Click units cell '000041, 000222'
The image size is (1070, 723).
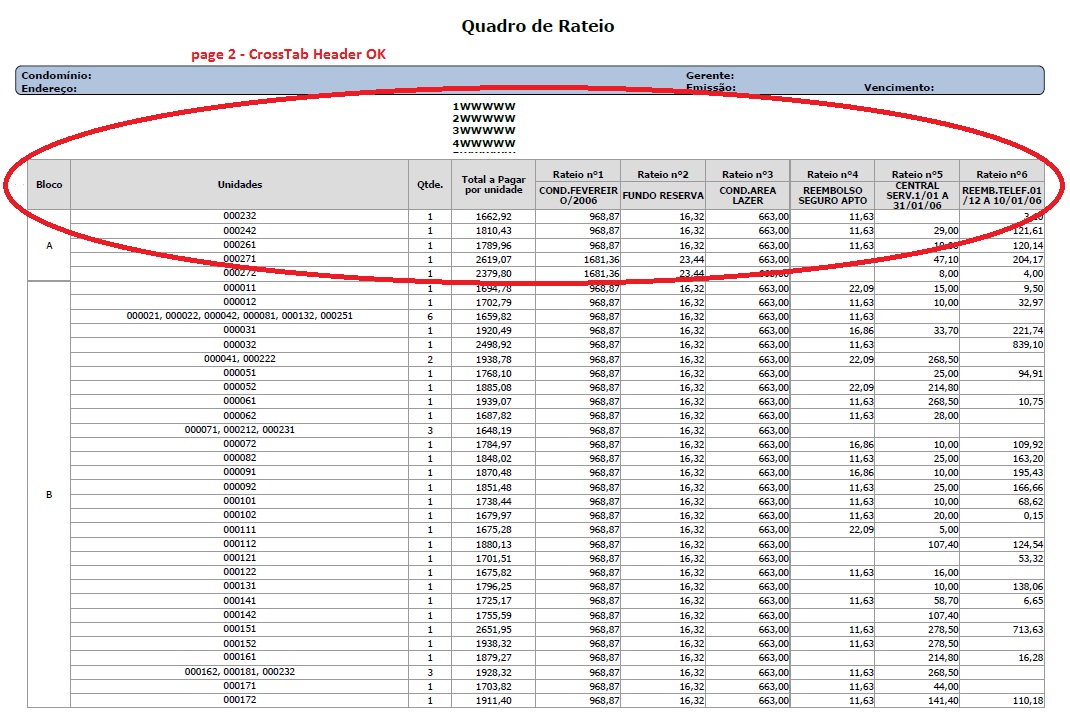(x=240, y=358)
